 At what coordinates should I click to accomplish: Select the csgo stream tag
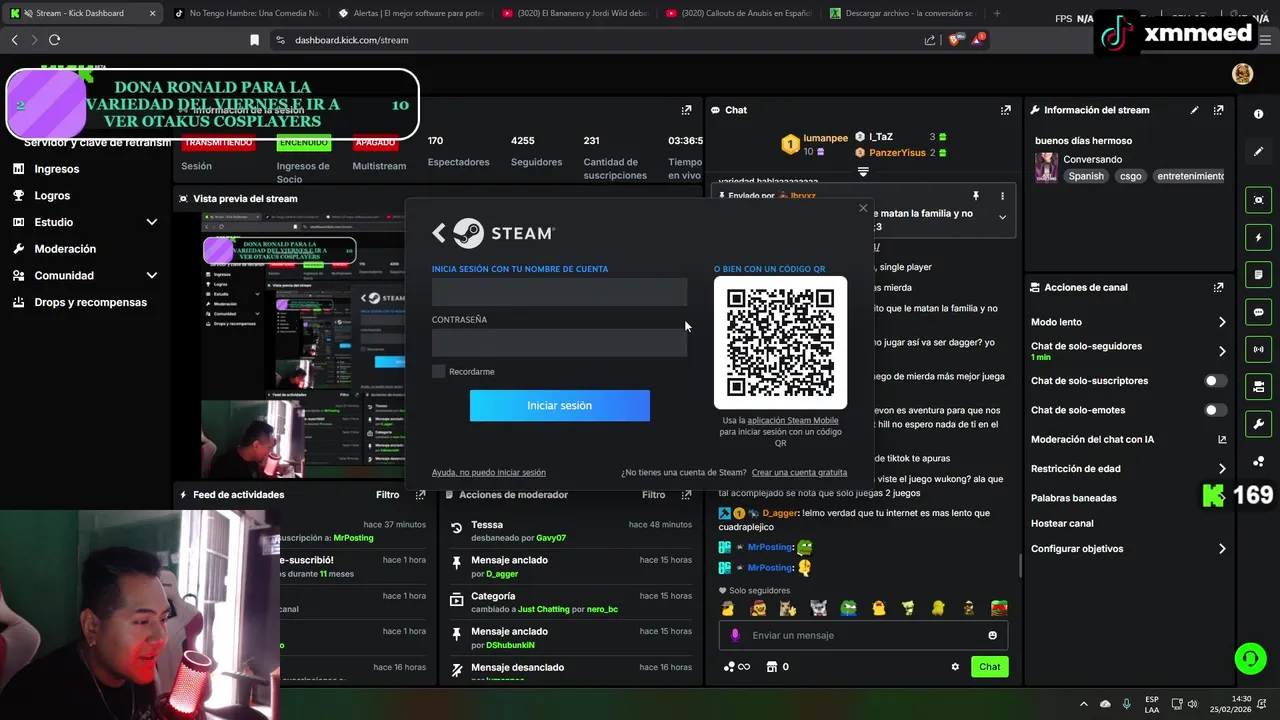(1130, 176)
